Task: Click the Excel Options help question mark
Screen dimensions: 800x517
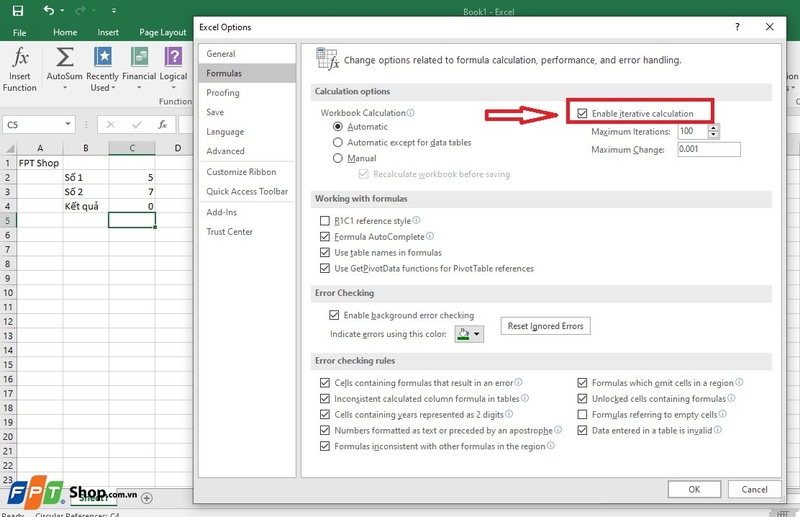Action: 737,27
